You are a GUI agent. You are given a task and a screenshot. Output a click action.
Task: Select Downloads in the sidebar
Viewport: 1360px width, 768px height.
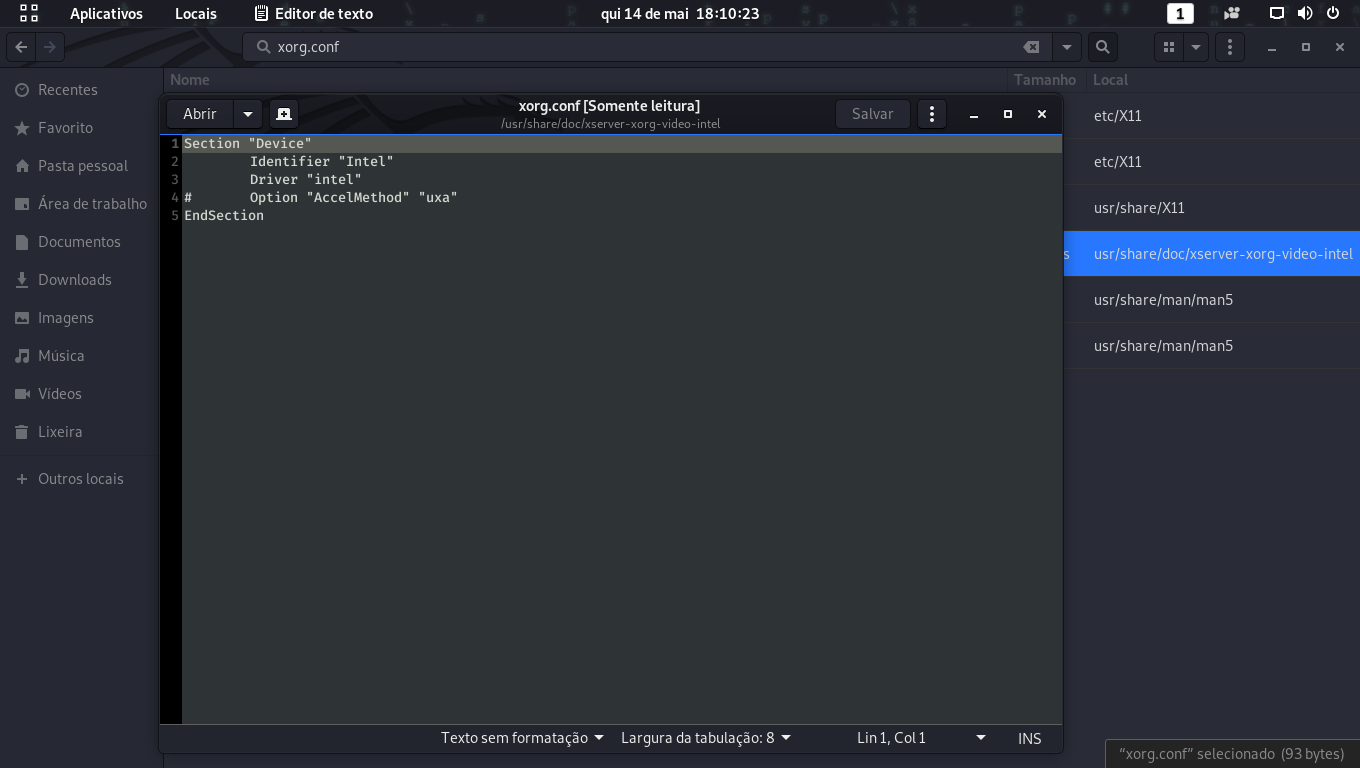(x=74, y=280)
